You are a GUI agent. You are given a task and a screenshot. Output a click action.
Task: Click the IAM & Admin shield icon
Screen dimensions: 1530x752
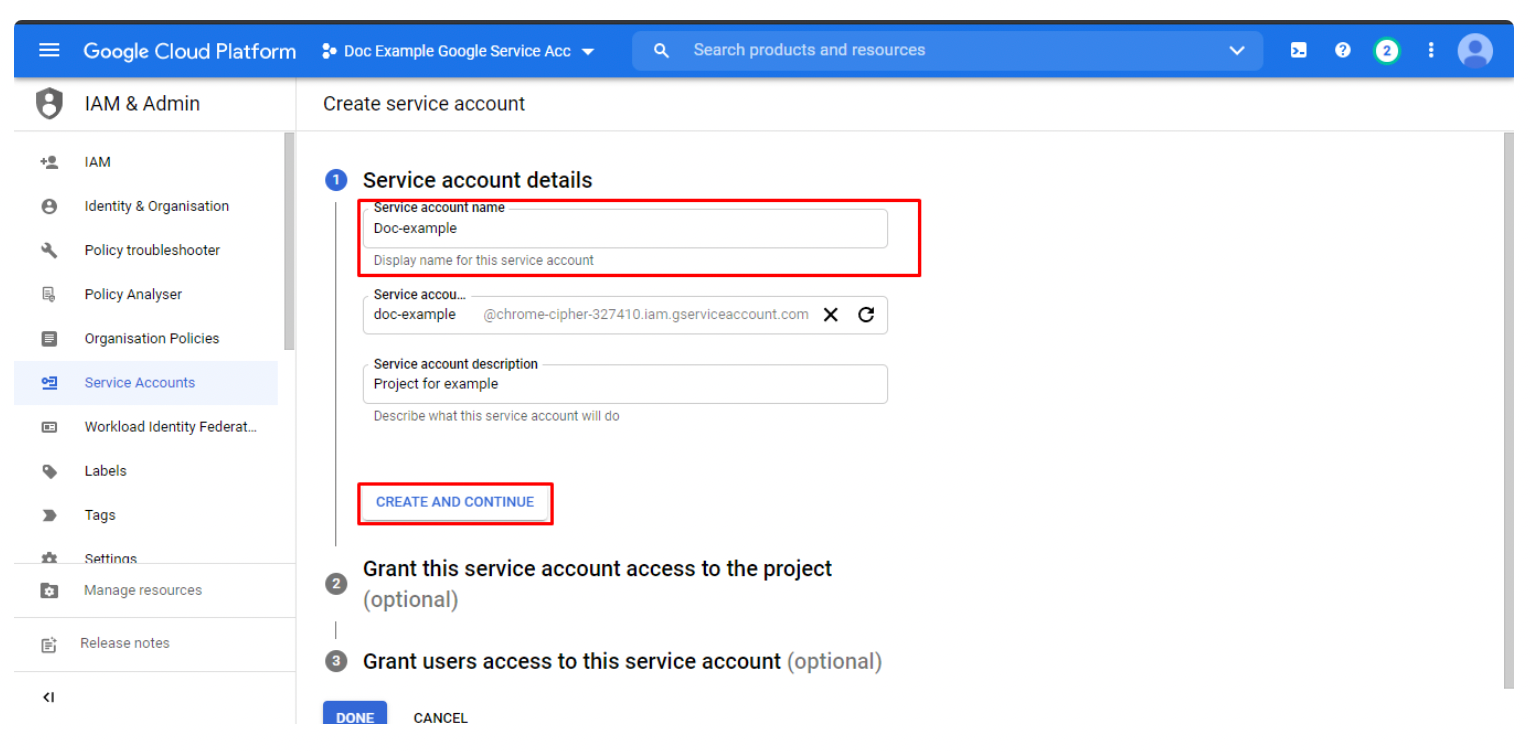49,104
